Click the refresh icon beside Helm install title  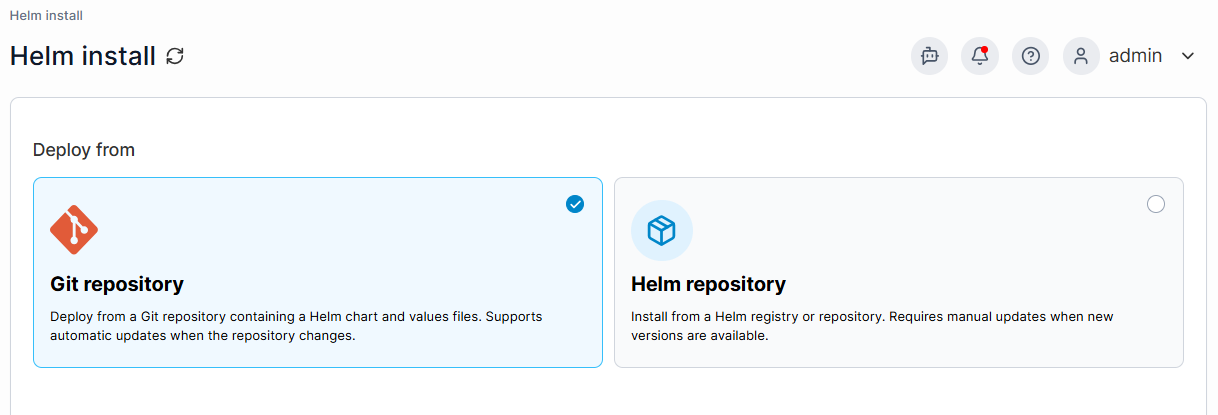175,56
